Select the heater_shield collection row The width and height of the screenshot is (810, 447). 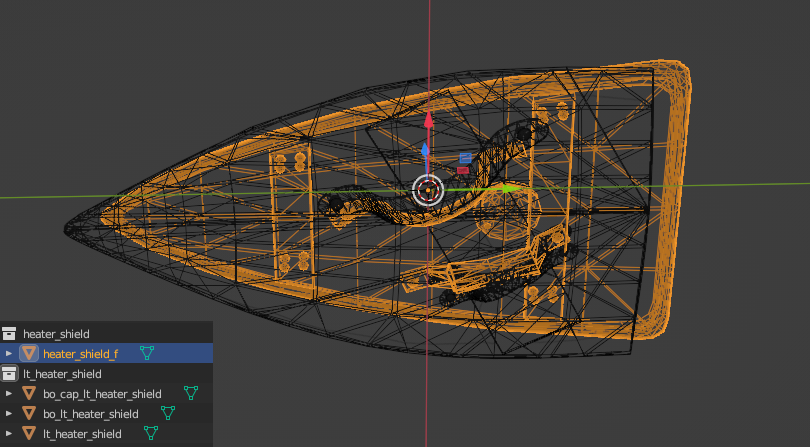pyautogui.click(x=106, y=333)
